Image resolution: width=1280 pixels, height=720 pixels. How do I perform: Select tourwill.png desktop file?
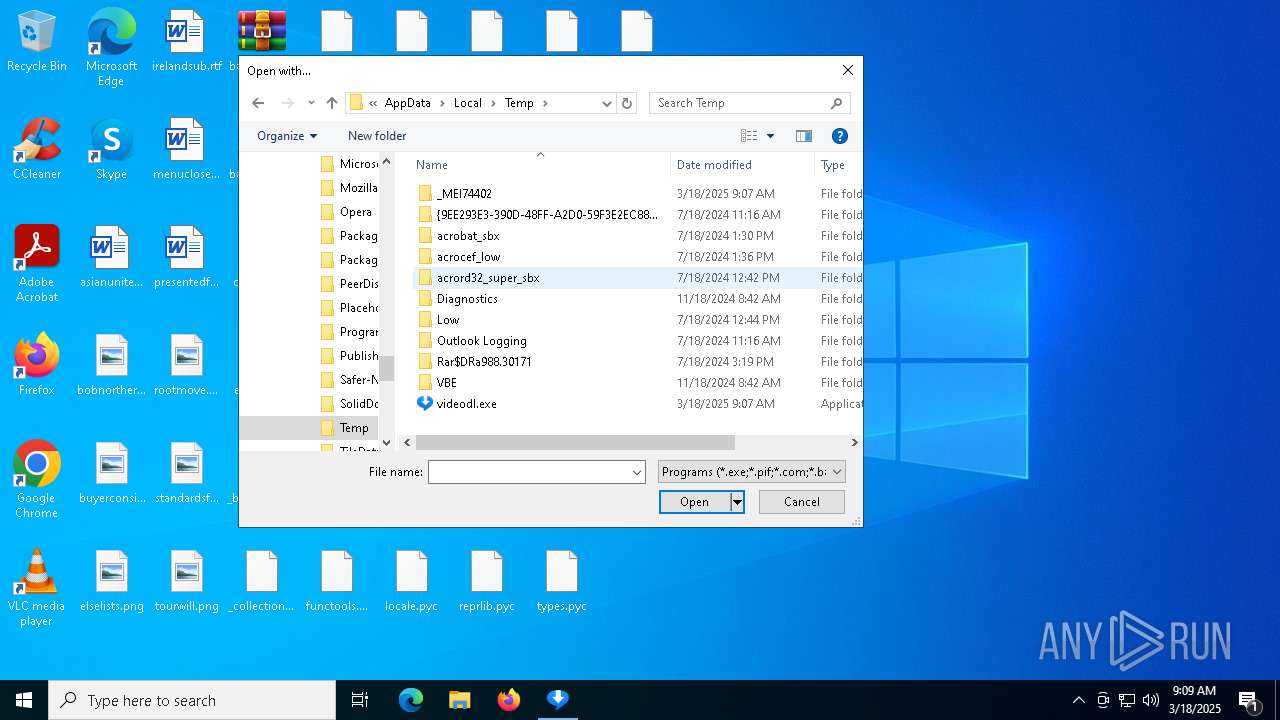coord(186,582)
